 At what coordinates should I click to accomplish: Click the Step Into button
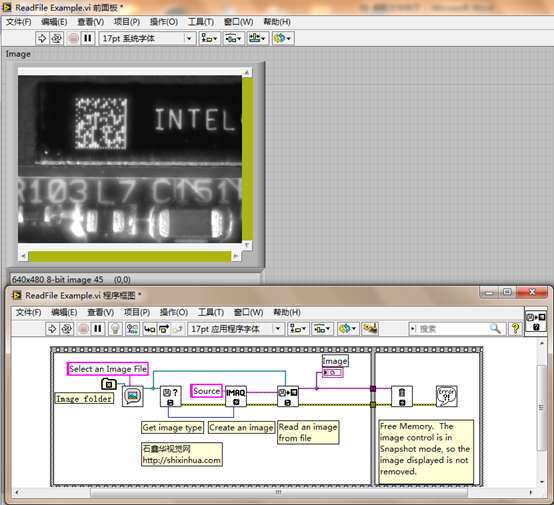click(x=149, y=329)
